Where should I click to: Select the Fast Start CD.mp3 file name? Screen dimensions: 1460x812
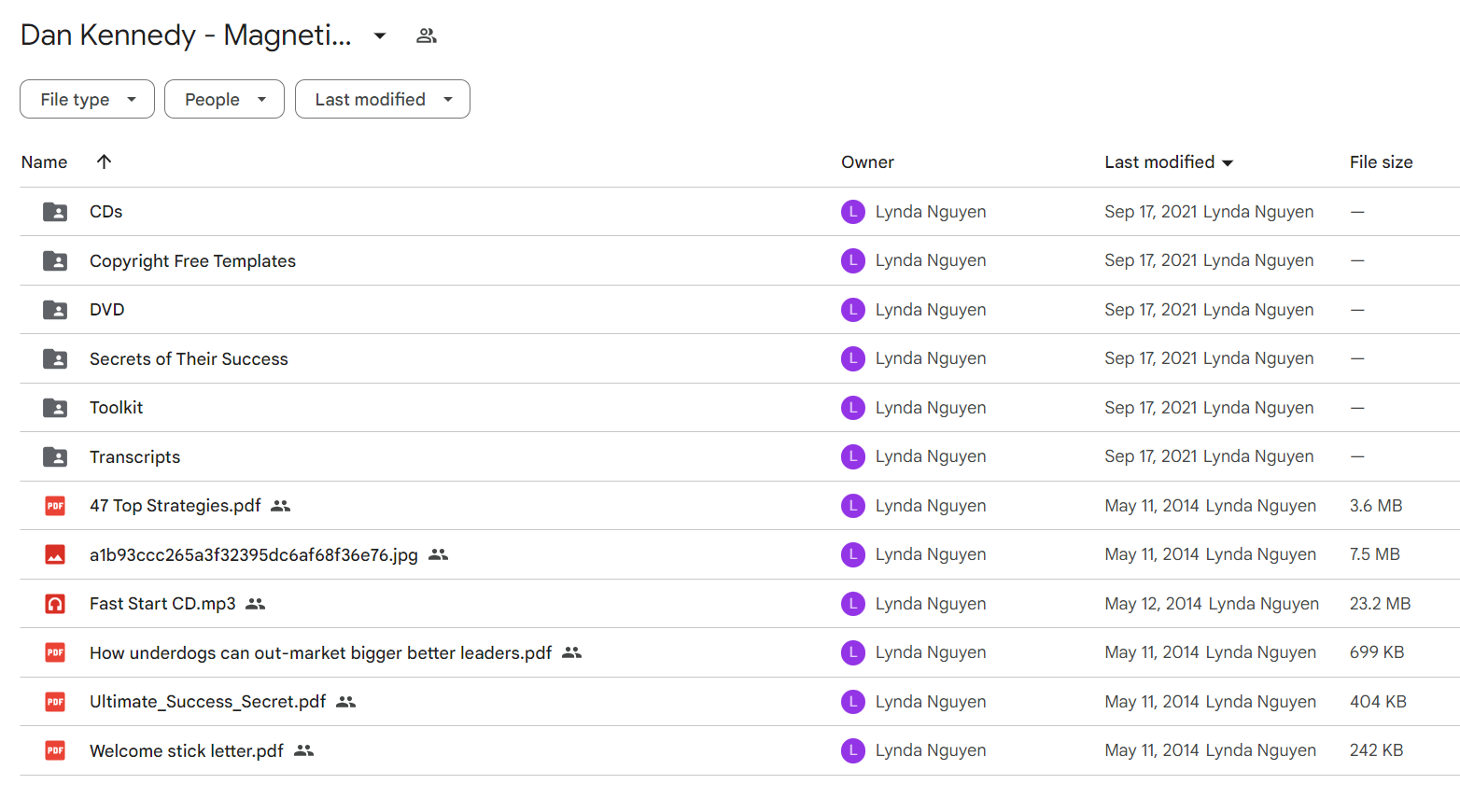coord(162,604)
